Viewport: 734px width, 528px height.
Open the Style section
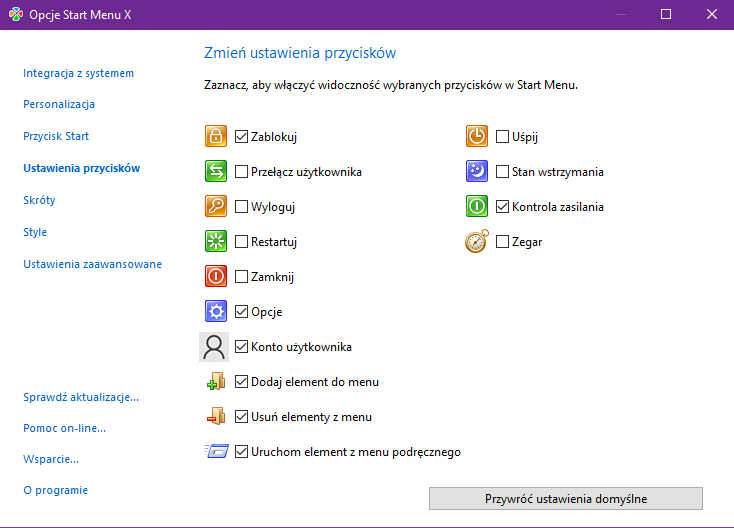click(x=35, y=232)
